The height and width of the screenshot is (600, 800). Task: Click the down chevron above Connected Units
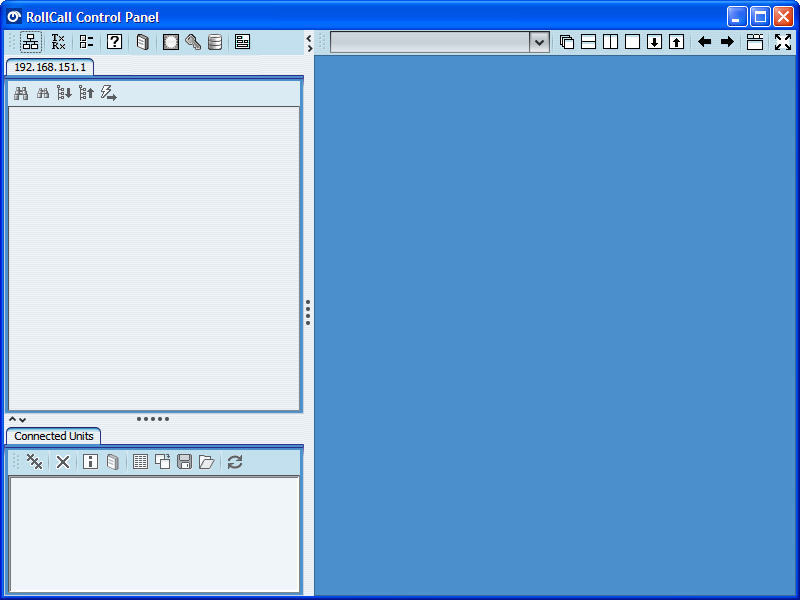(x=22, y=419)
